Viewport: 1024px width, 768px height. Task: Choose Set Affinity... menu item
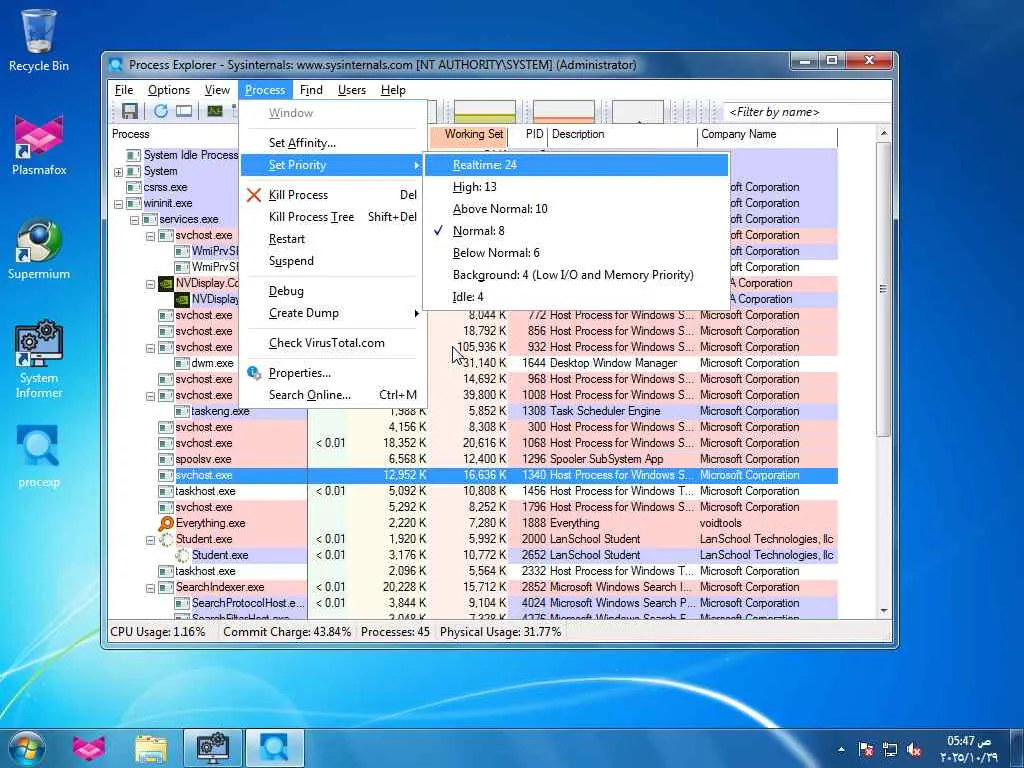(x=332, y=143)
